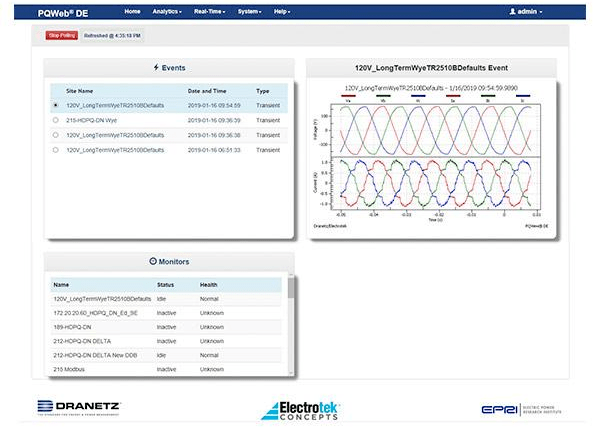Go to the Home menu item
Viewport: 600px width, 436px height.
coord(132,11)
